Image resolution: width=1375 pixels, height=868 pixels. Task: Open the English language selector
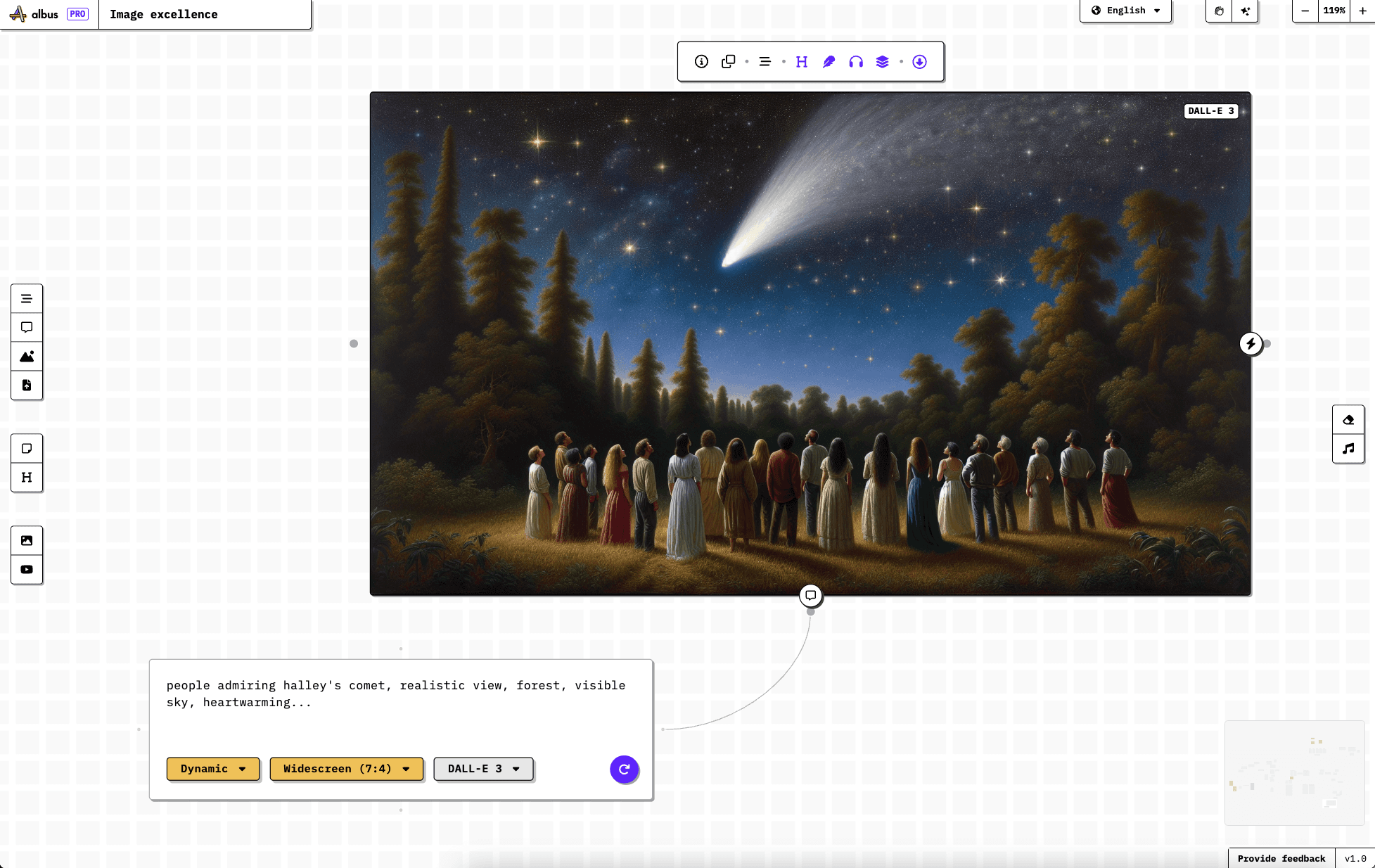click(1125, 11)
